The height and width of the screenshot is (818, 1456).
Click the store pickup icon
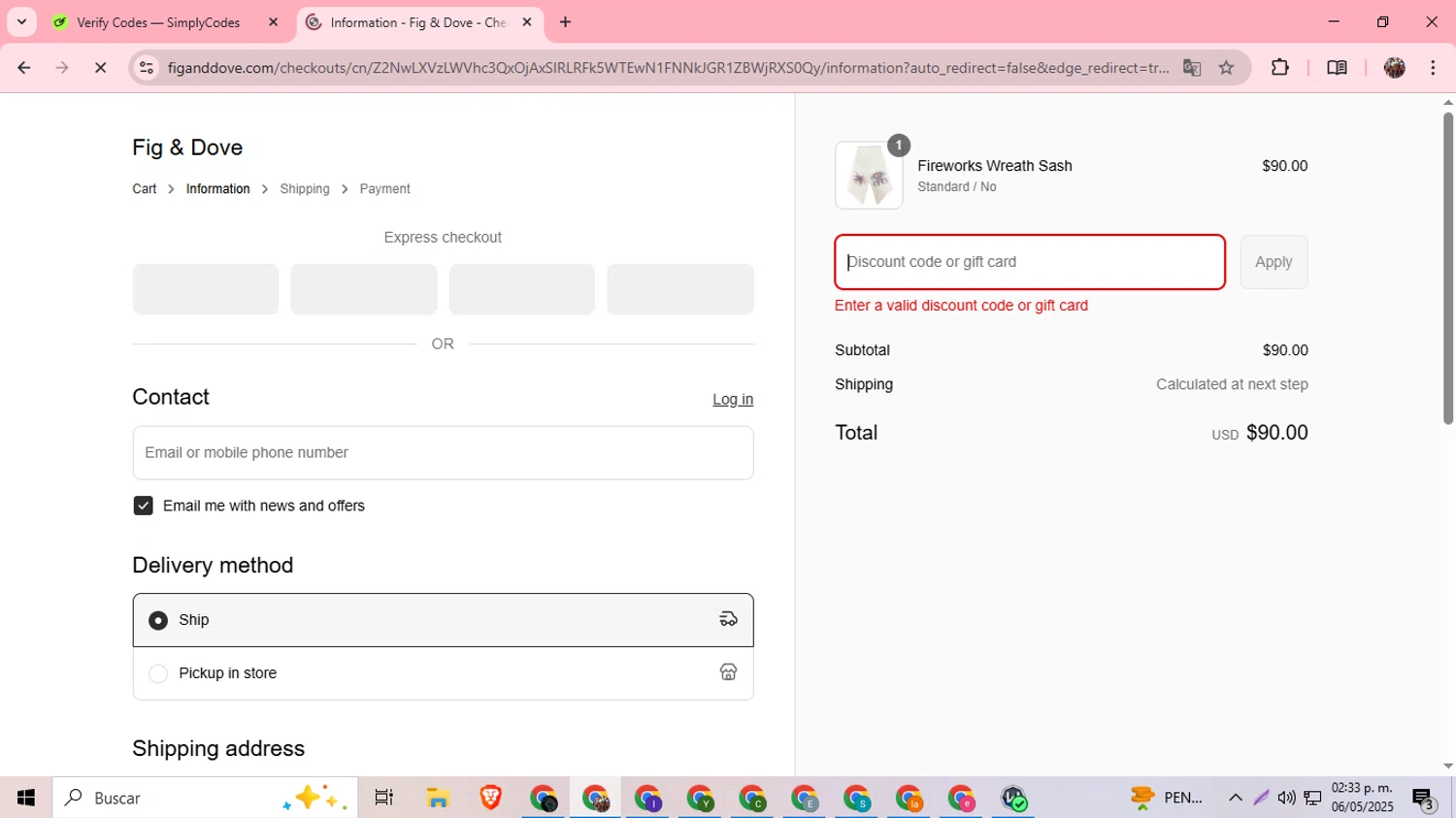coord(728,672)
